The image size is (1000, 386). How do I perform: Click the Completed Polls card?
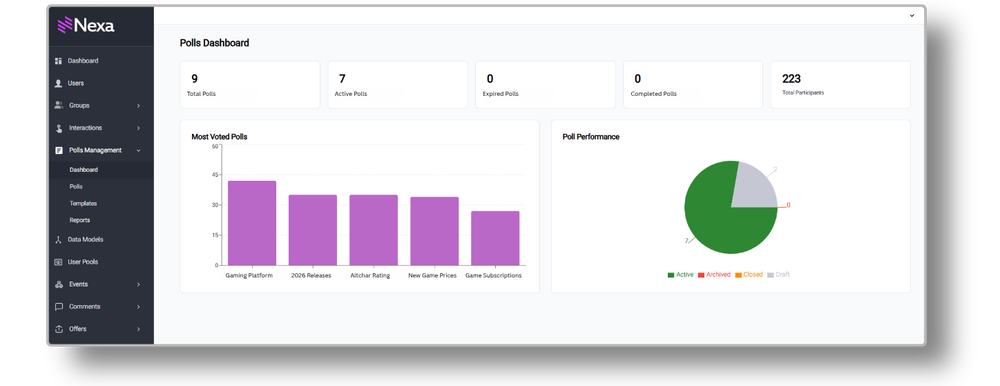[693, 85]
